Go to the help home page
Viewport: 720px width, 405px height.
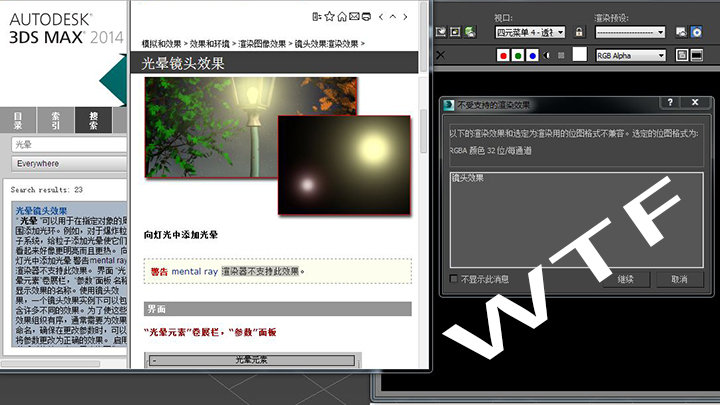pos(342,17)
